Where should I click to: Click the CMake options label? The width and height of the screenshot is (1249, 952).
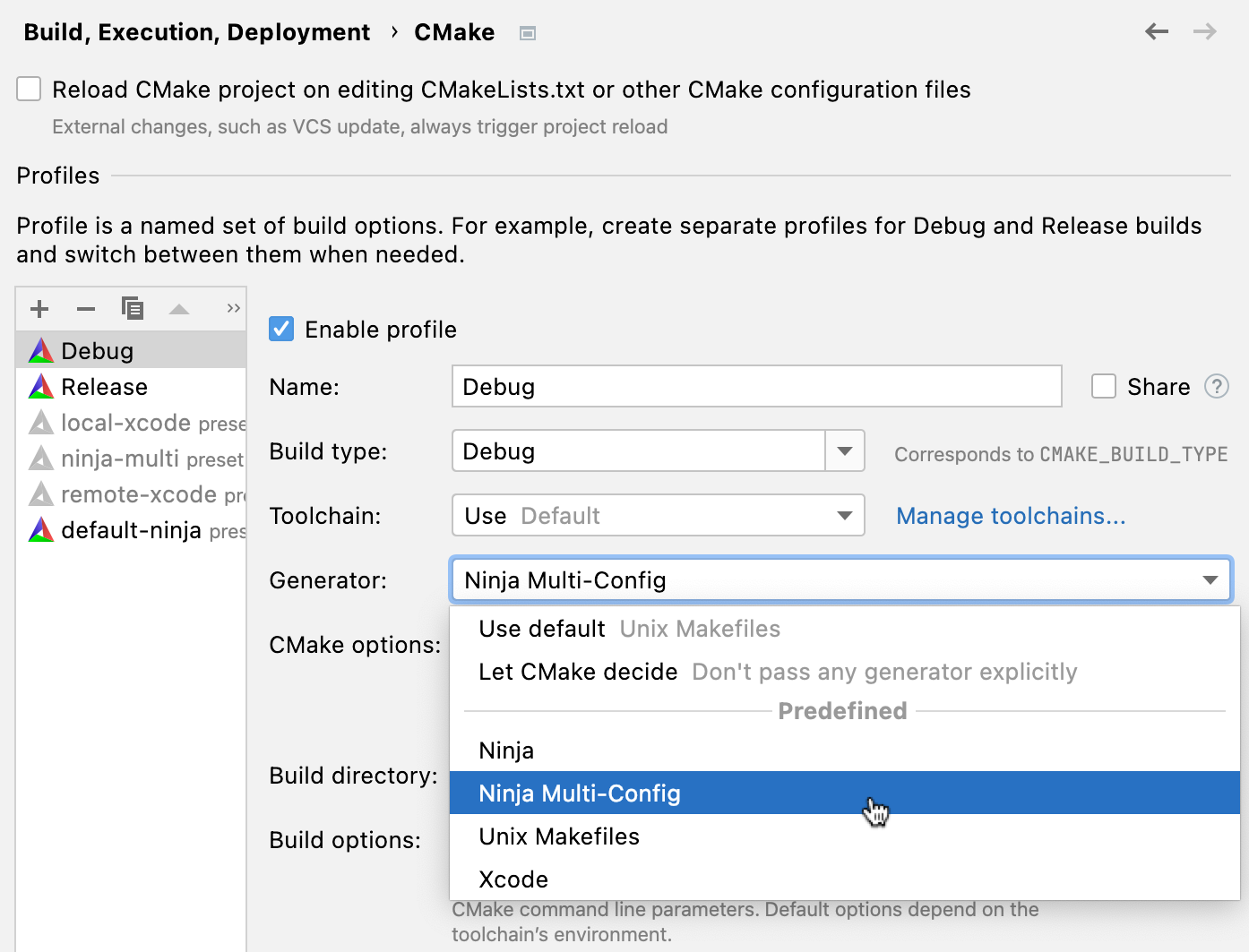tap(355, 645)
